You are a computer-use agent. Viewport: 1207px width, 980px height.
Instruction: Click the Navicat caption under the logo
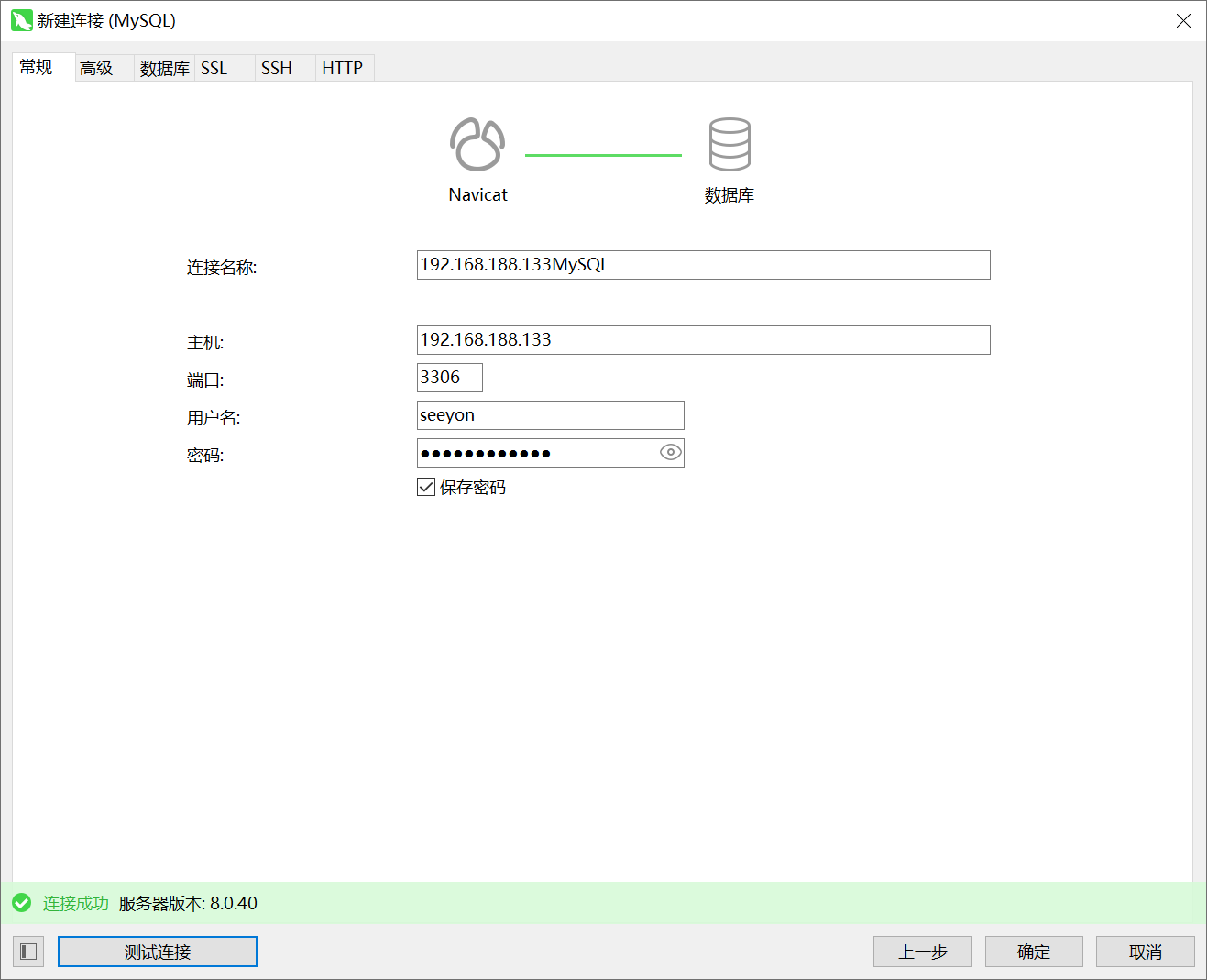click(477, 194)
